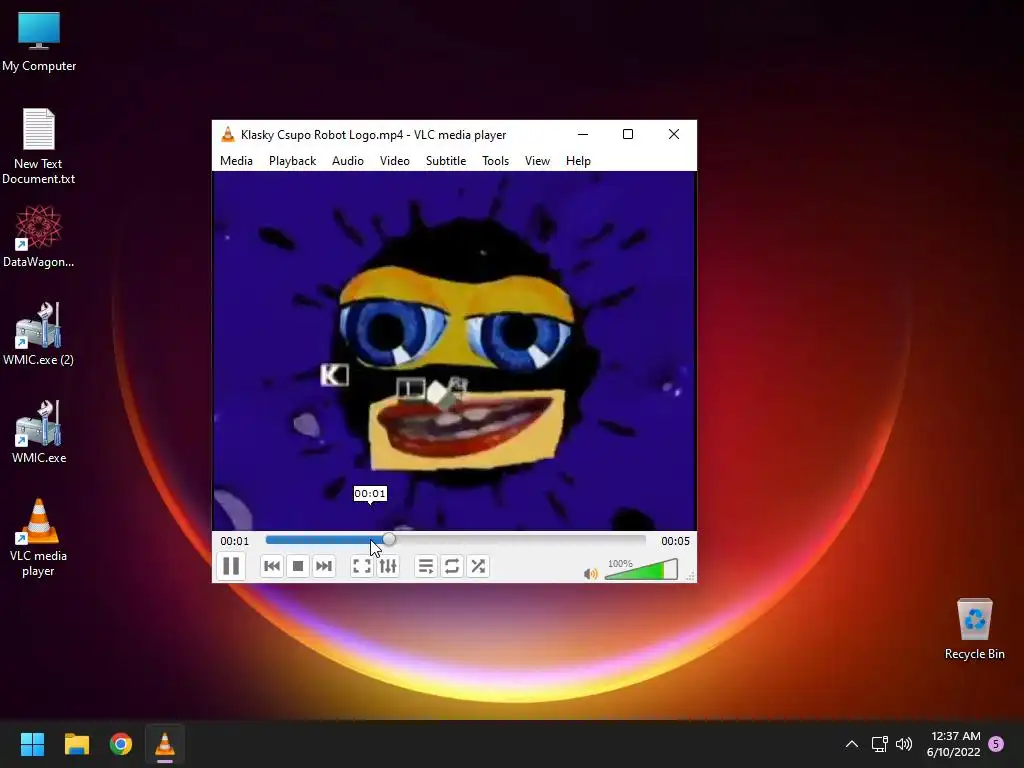Select My Computer desktop icon
The width and height of the screenshot is (1024, 768).
tap(39, 42)
